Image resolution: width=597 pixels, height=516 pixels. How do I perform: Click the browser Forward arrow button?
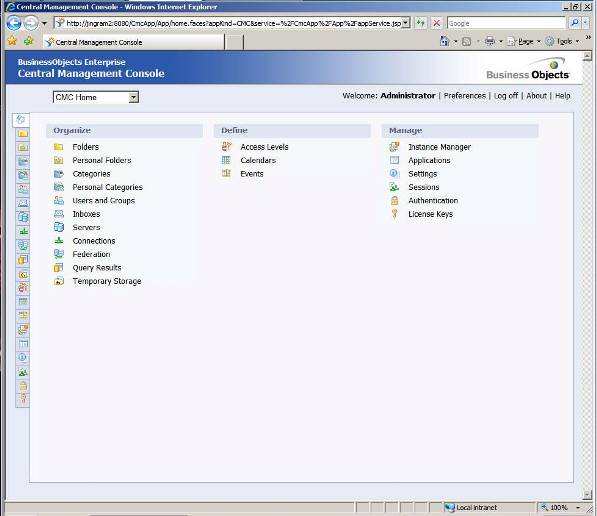click(31, 23)
